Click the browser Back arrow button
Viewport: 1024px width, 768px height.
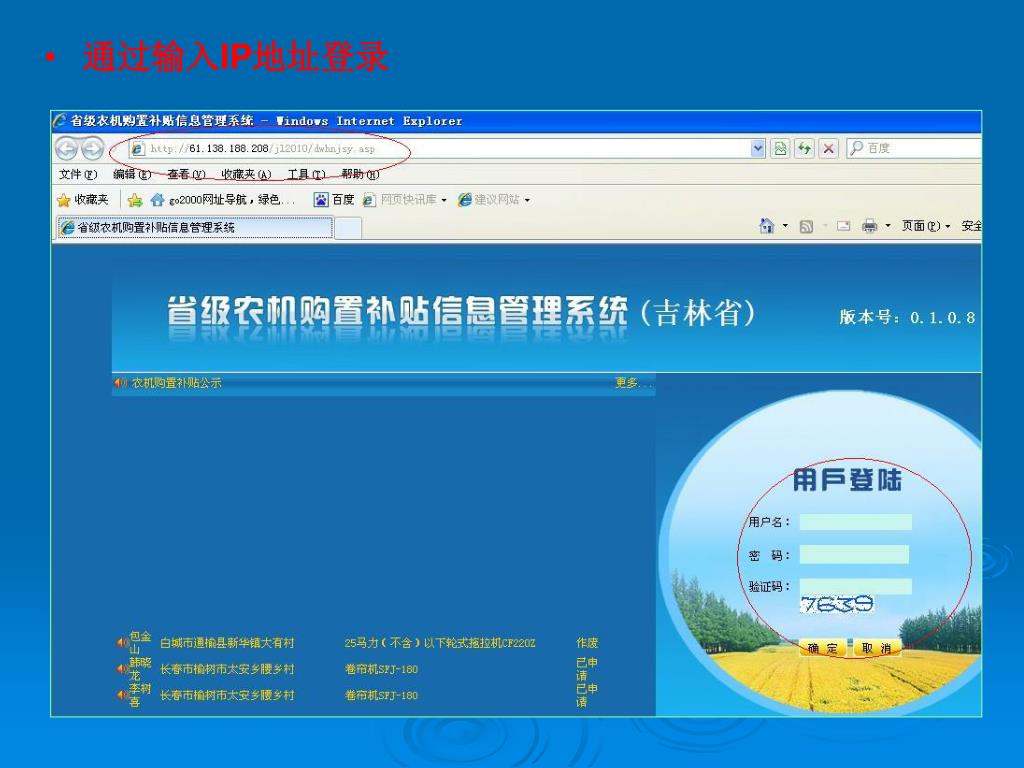pos(67,149)
